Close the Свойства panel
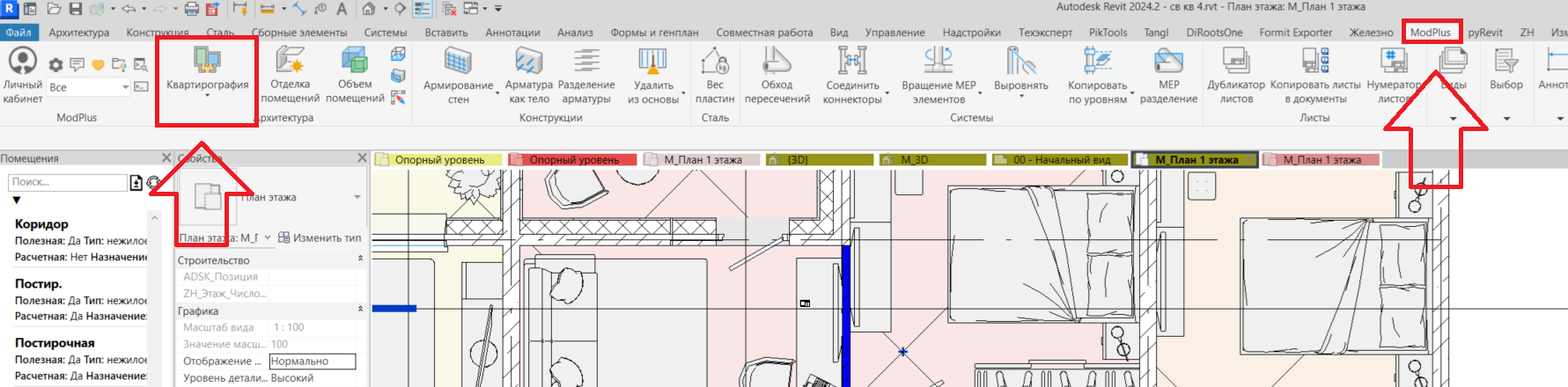The height and width of the screenshot is (387, 1568). tap(362, 157)
